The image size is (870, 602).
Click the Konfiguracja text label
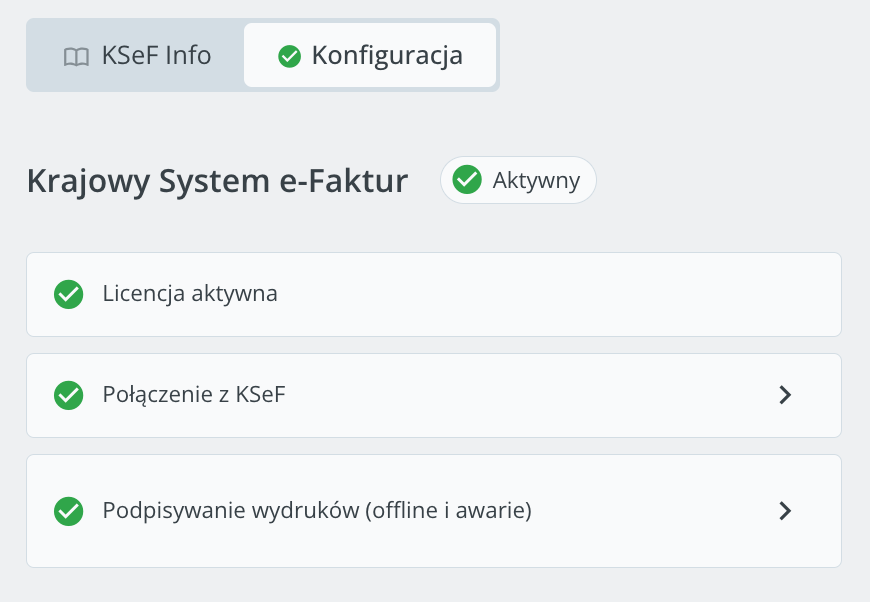pos(387,57)
